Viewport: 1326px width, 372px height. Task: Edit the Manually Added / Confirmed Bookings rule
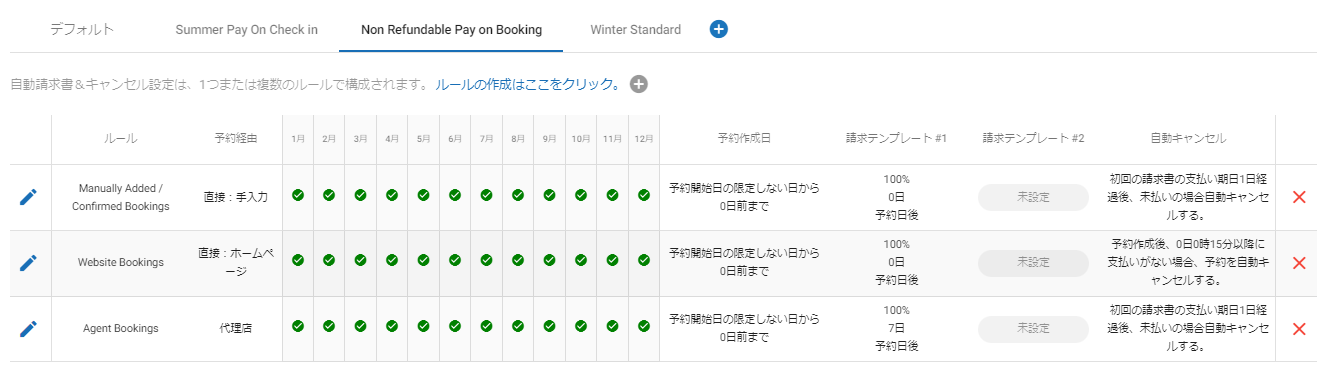(x=29, y=197)
